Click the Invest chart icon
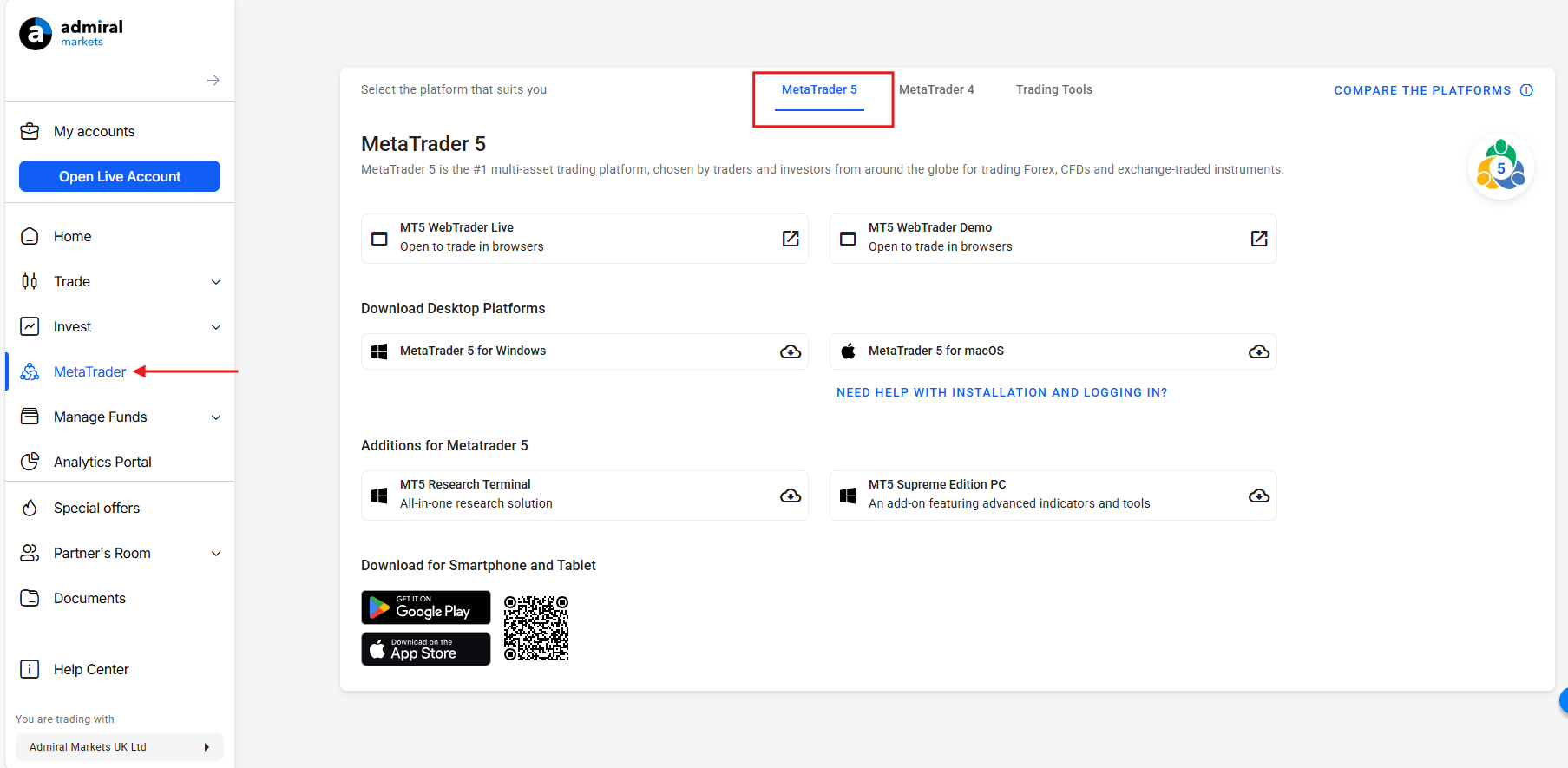The width and height of the screenshot is (1568, 768). click(30, 326)
